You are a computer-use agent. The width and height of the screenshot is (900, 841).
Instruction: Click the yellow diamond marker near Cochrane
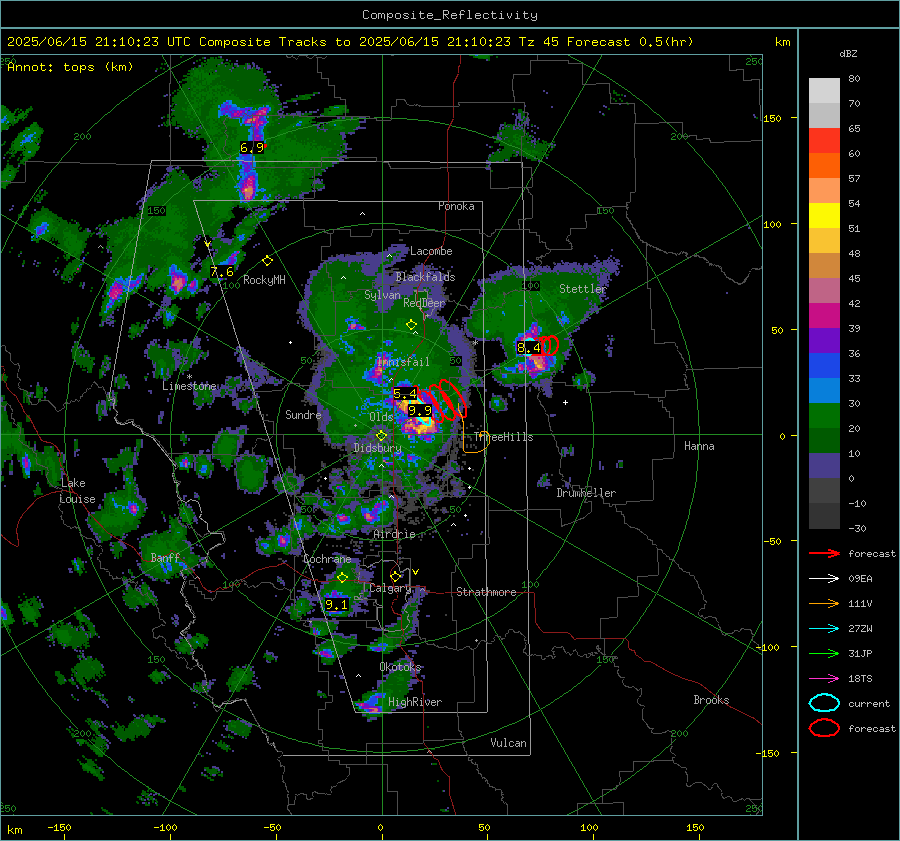pyautogui.click(x=343, y=577)
